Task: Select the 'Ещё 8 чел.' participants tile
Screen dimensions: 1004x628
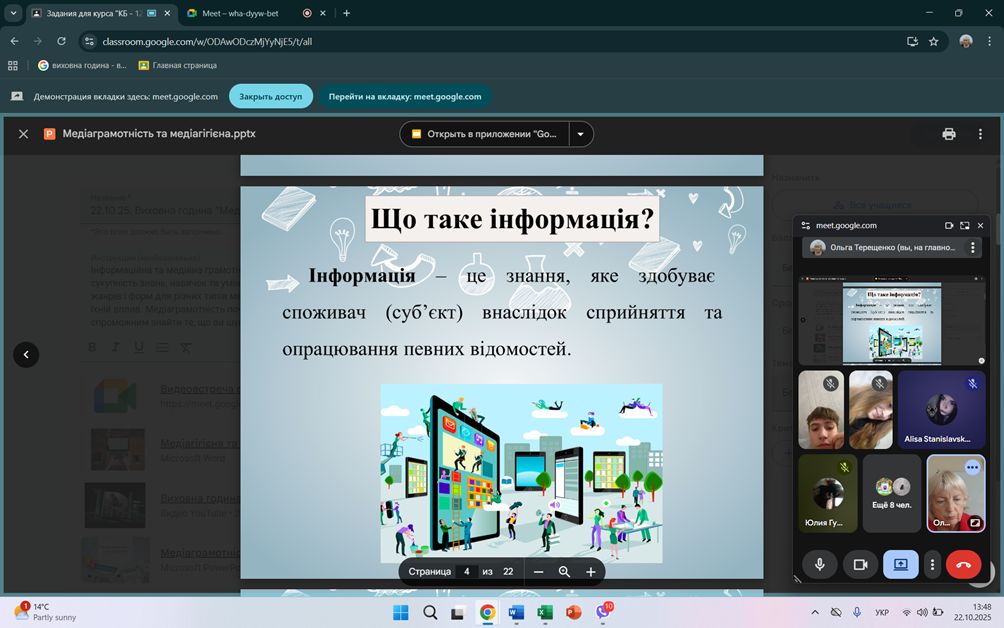Action: [x=891, y=494]
